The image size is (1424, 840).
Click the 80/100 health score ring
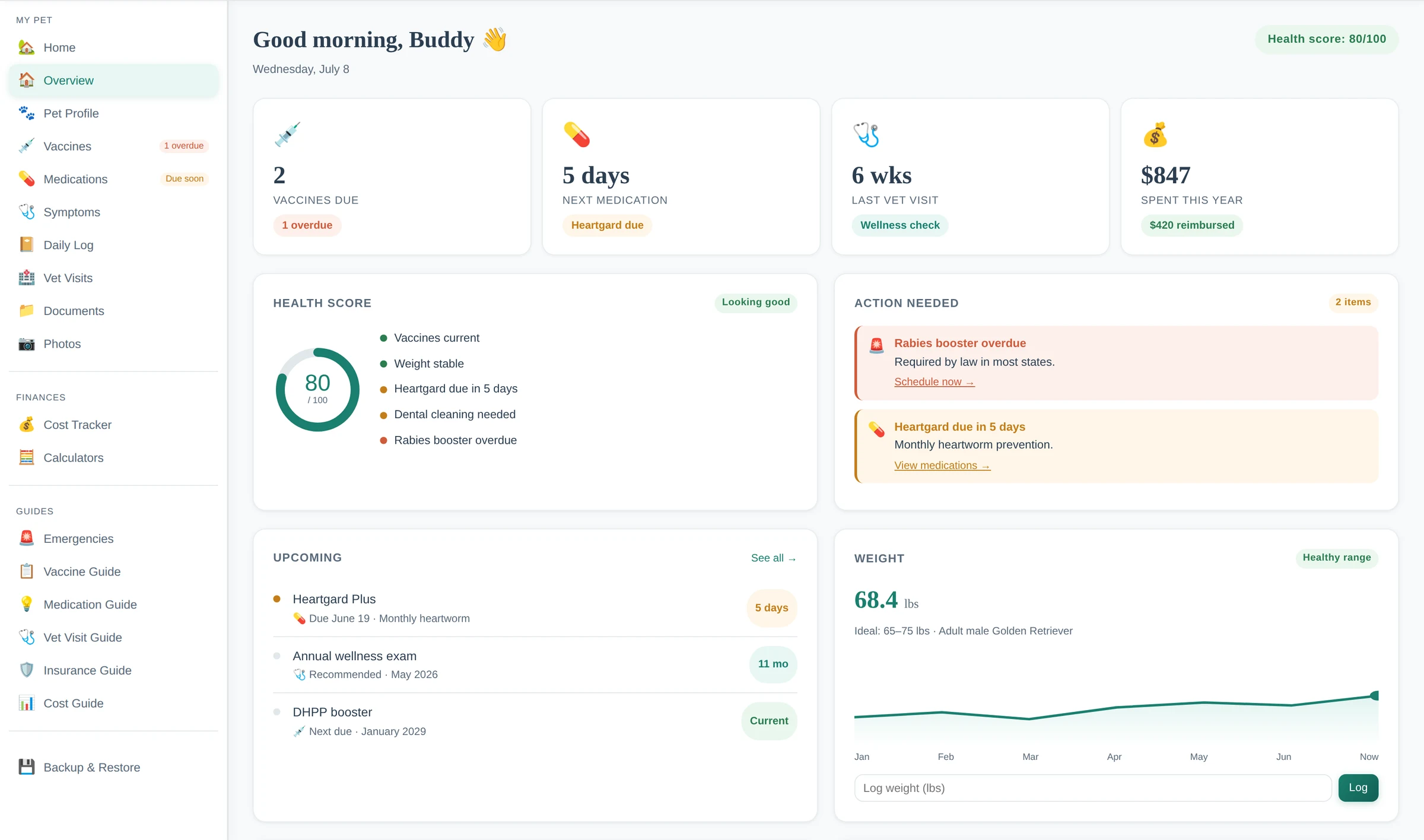pos(317,390)
